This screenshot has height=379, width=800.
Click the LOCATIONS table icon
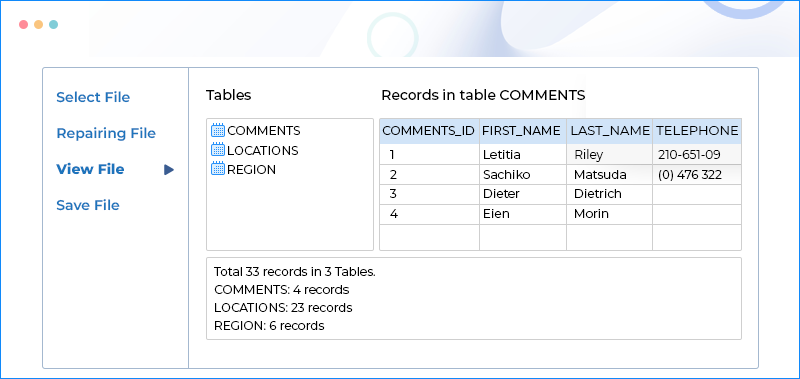[218, 150]
